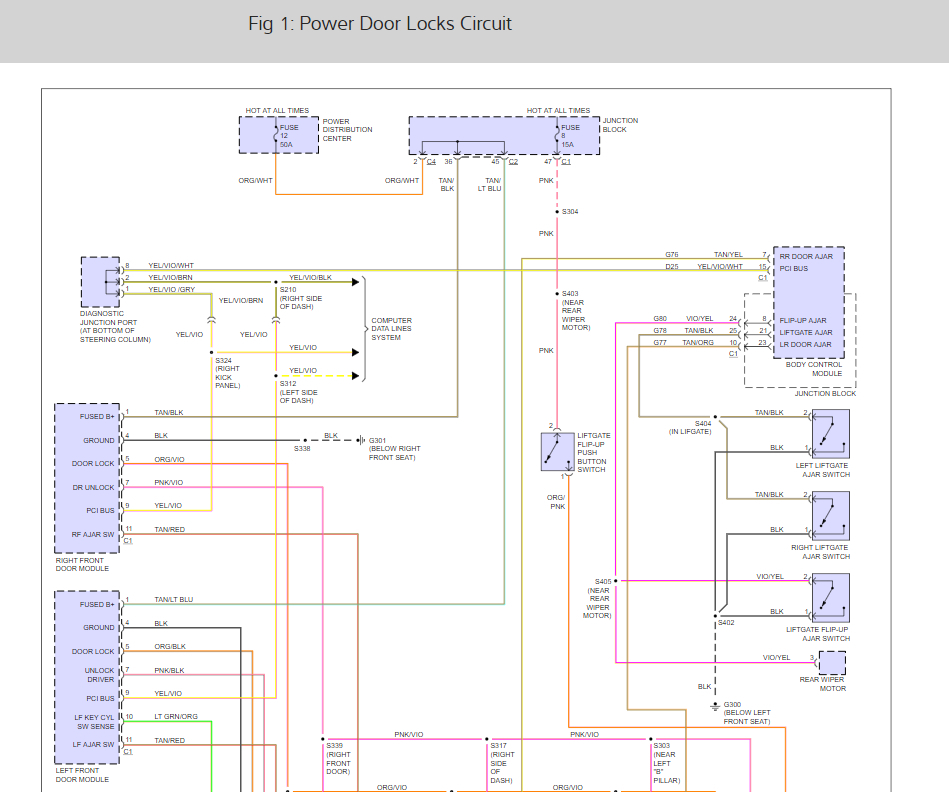
Task: Click the S210 splice label
Action: tap(288, 290)
